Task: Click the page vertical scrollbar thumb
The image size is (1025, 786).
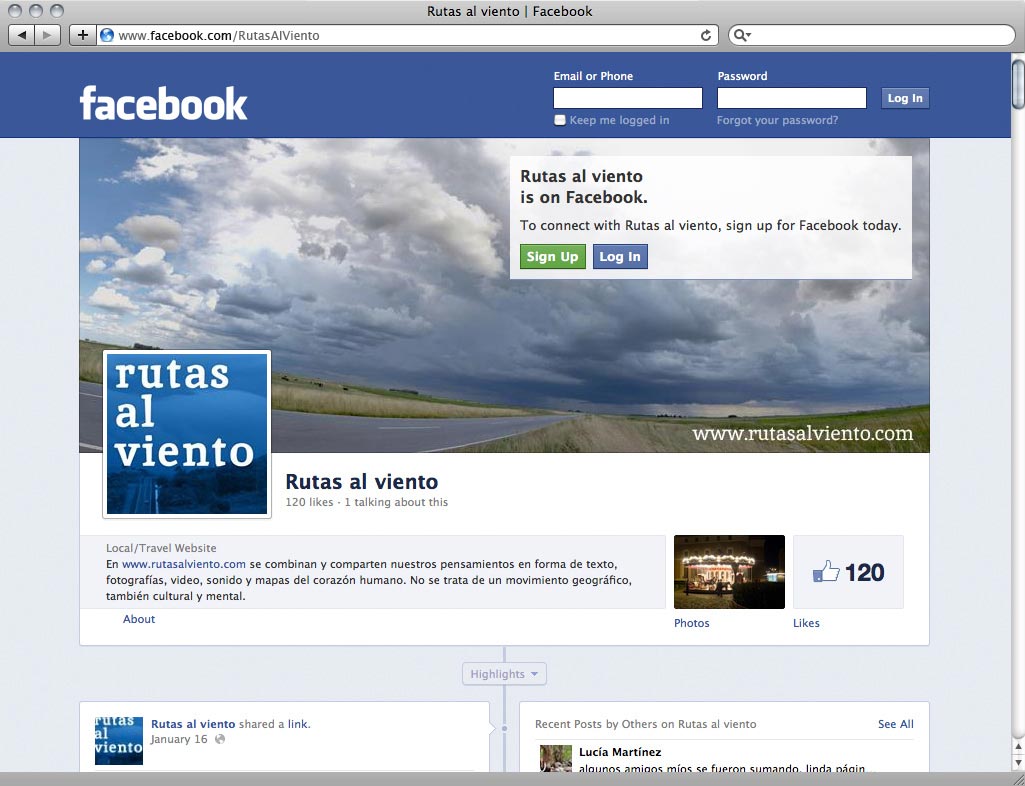Action: click(1018, 84)
